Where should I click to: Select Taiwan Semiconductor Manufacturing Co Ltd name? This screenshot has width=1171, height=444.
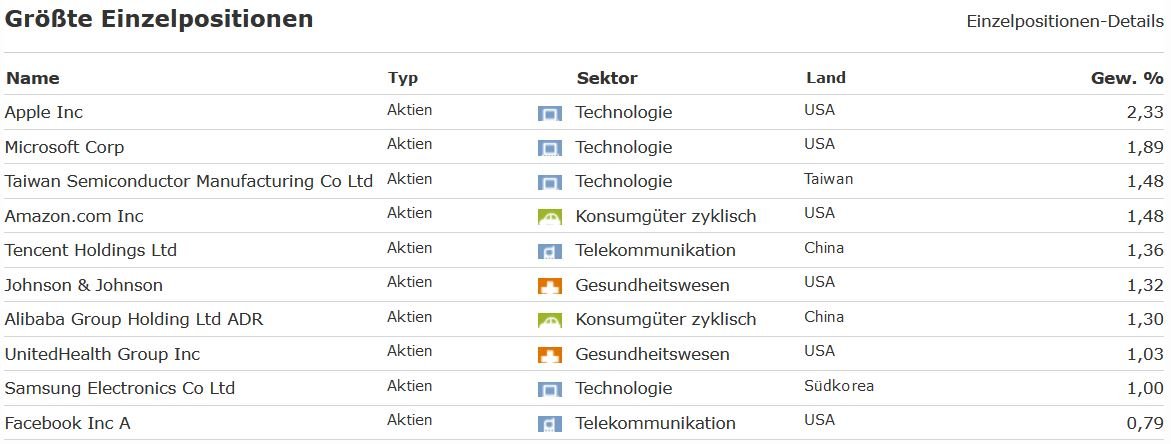[189, 182]
